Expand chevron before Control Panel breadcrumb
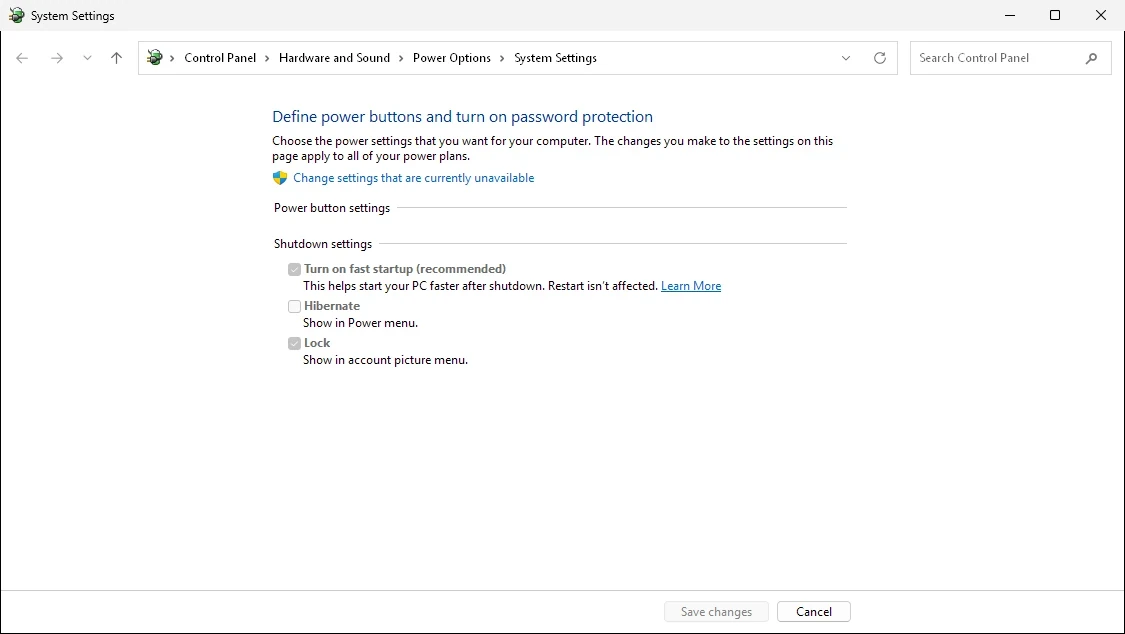This screenshot has height=634, width=1125. tap(172, 58)
